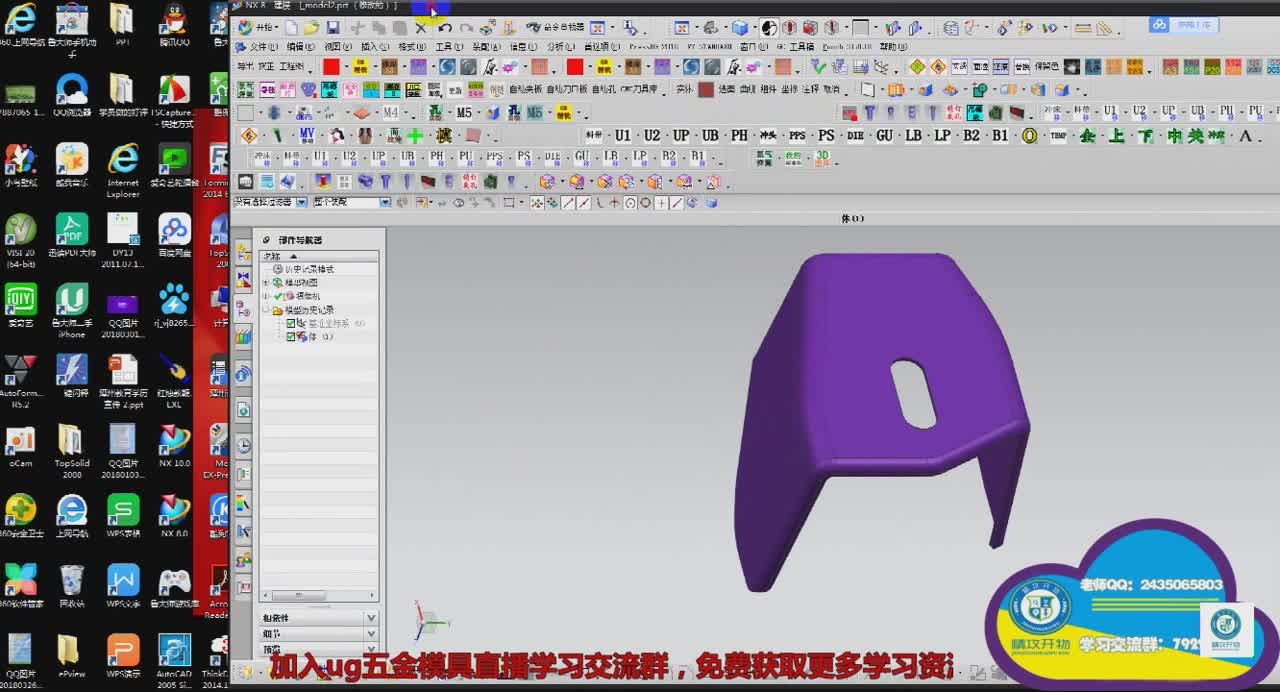Click the MV move tool icon

point(306,135)
